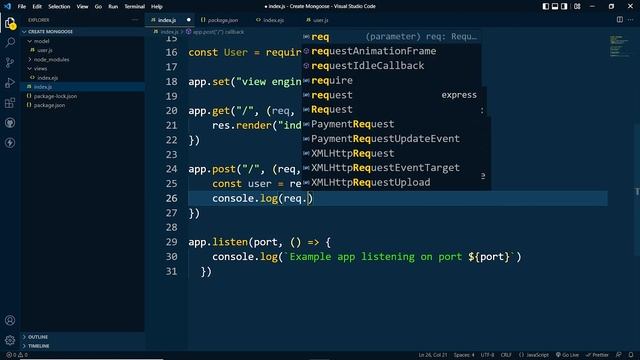Click the minimap code overview
640x360 pixels.
[620, 46]
